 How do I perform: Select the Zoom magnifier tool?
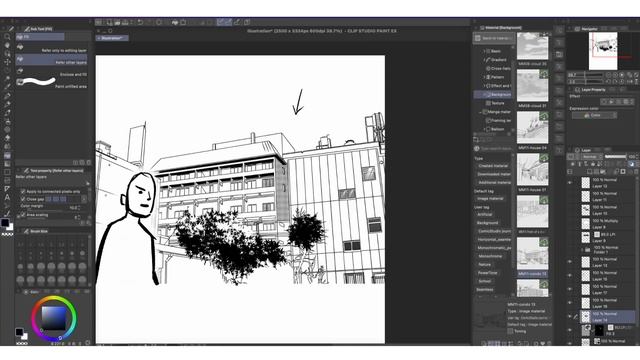(7, 37)
